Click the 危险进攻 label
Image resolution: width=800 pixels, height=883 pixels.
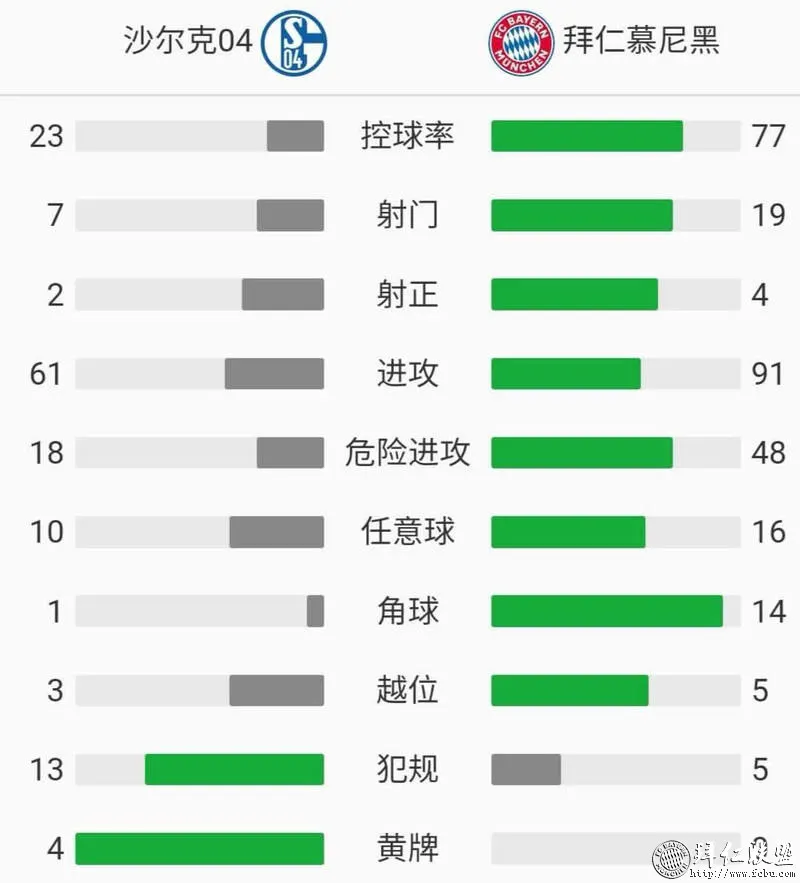coord(408,452)
